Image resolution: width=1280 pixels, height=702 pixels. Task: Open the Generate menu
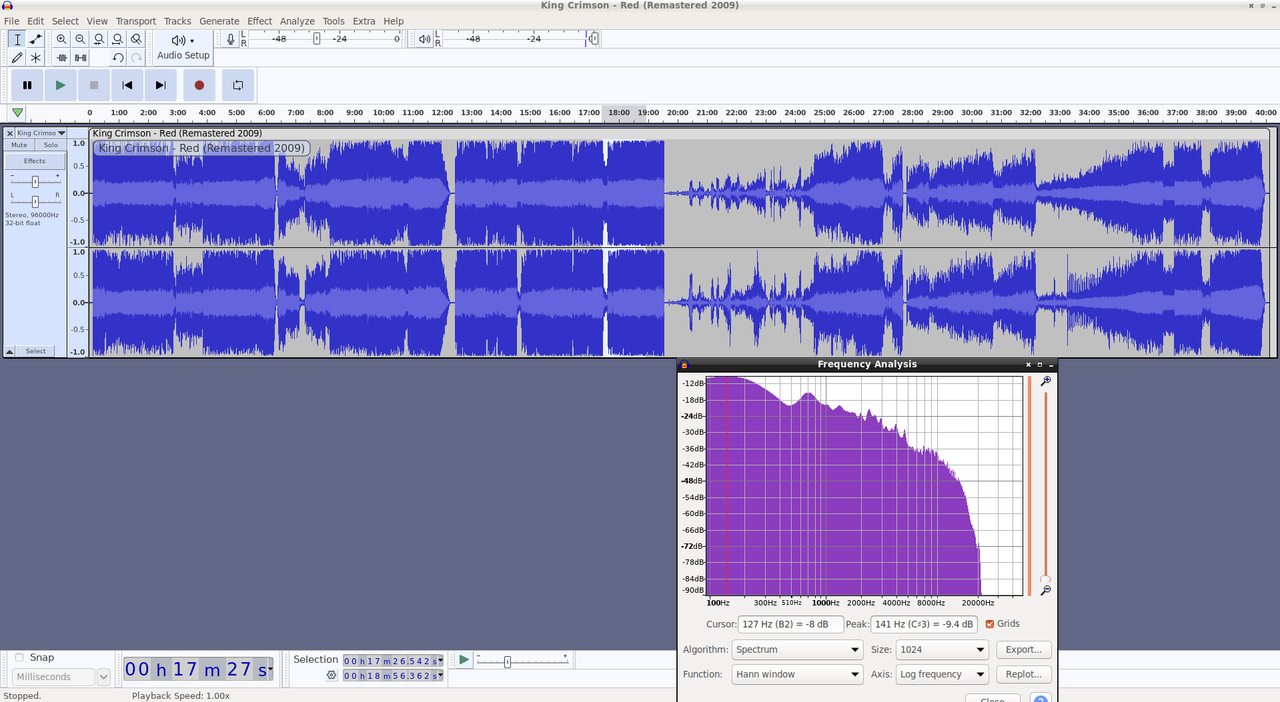click(219, 21)
